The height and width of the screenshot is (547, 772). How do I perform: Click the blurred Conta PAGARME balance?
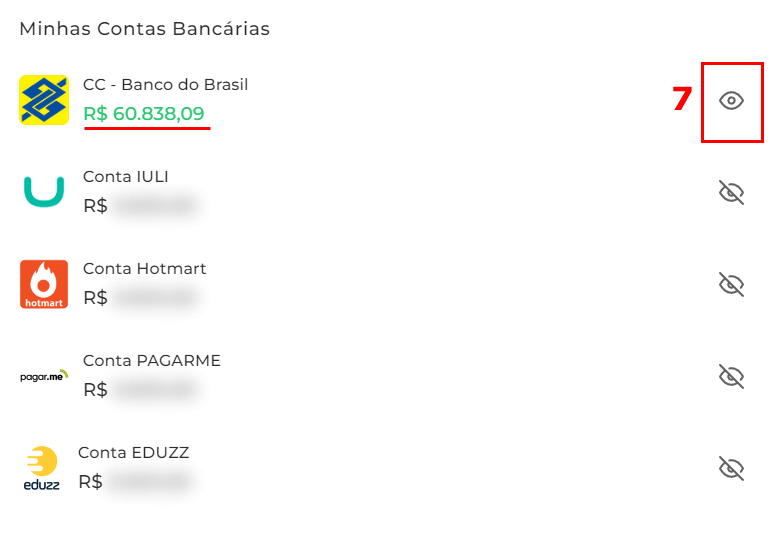pyautogui.click(x=154, y=390)
